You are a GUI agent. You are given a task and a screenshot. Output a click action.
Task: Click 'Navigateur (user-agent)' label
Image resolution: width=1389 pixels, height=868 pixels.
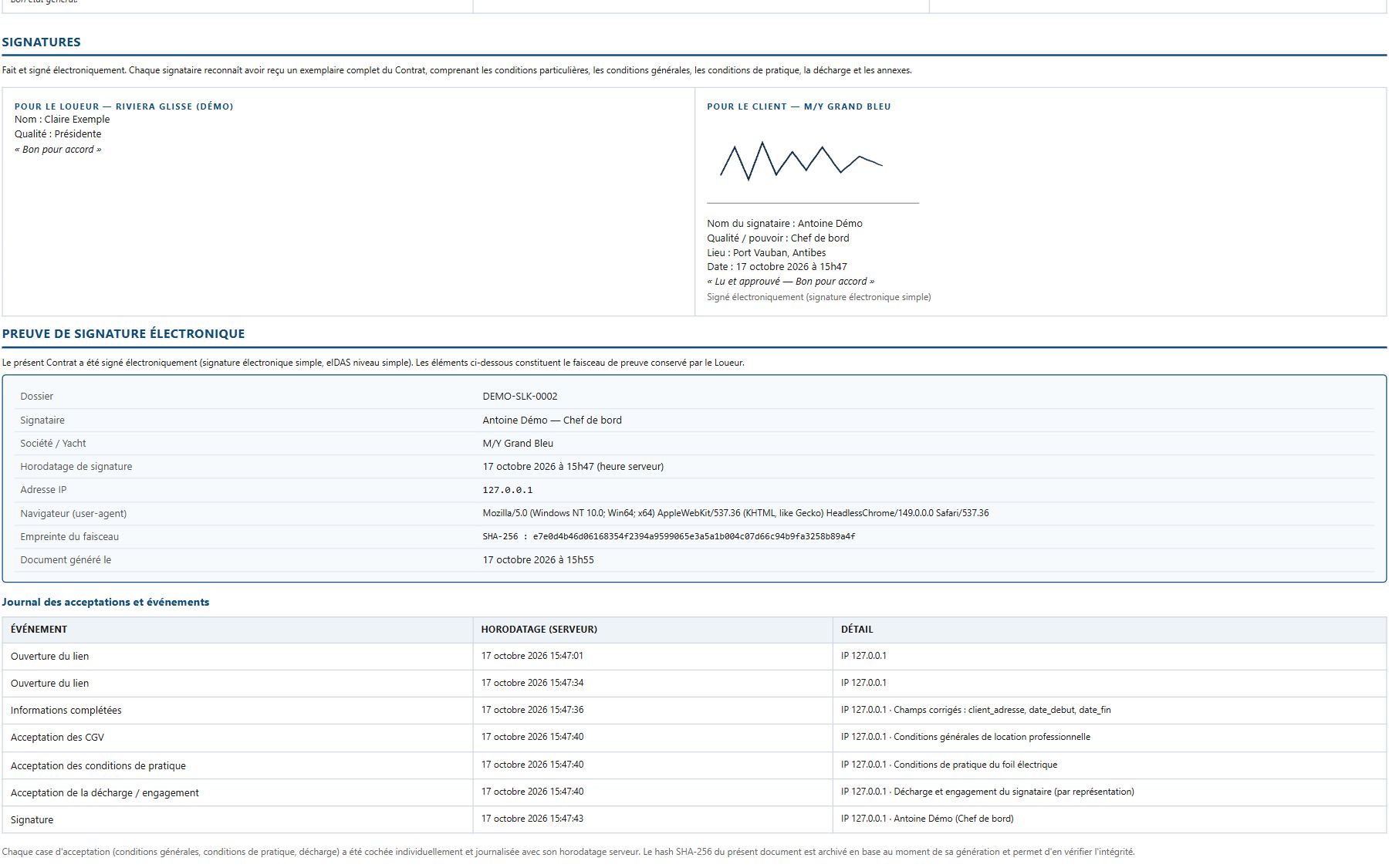click(73, 513)
